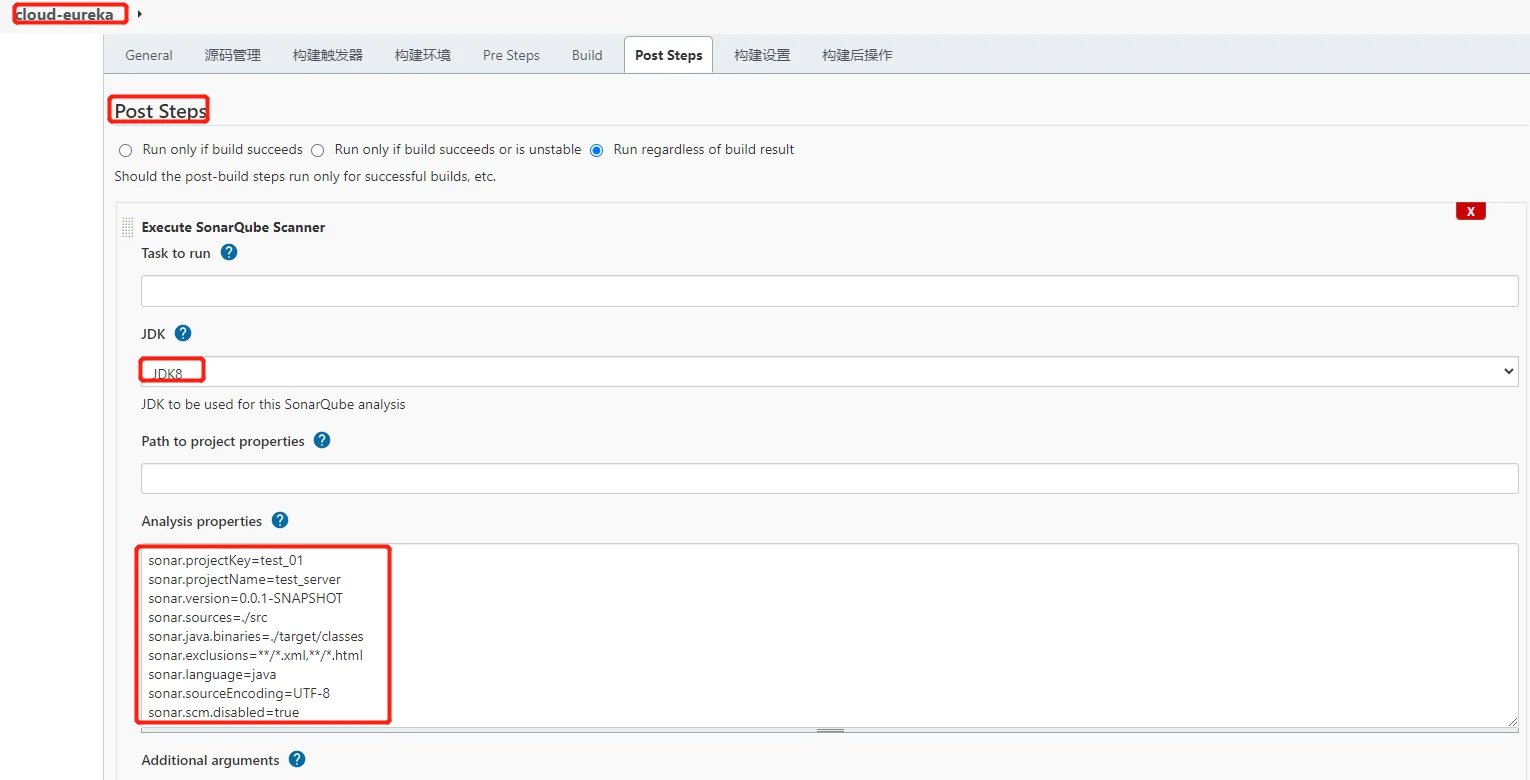The width and height of the screenshot is (1530, 780).
Task: Open help for Task to run
Action: (229, 253)
